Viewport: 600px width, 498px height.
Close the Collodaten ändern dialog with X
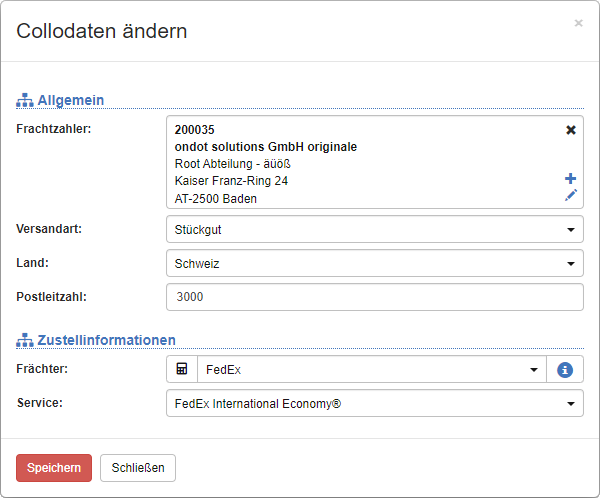(578, 23)
